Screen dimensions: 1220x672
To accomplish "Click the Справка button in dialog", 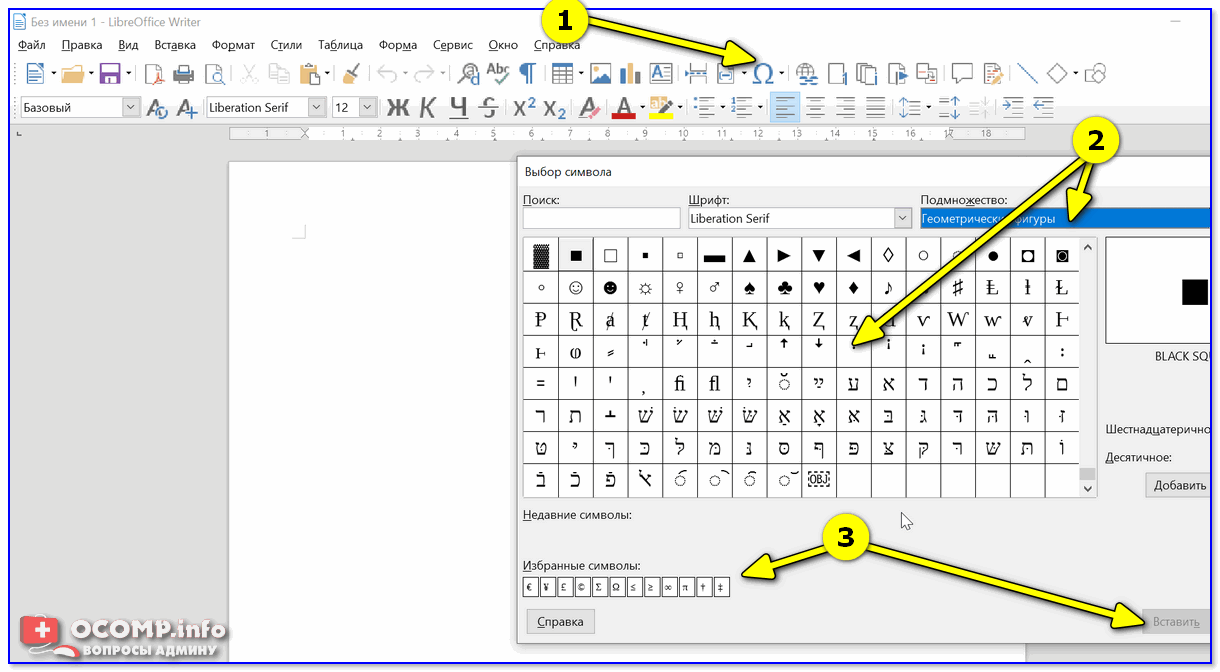I will (560, 621).
